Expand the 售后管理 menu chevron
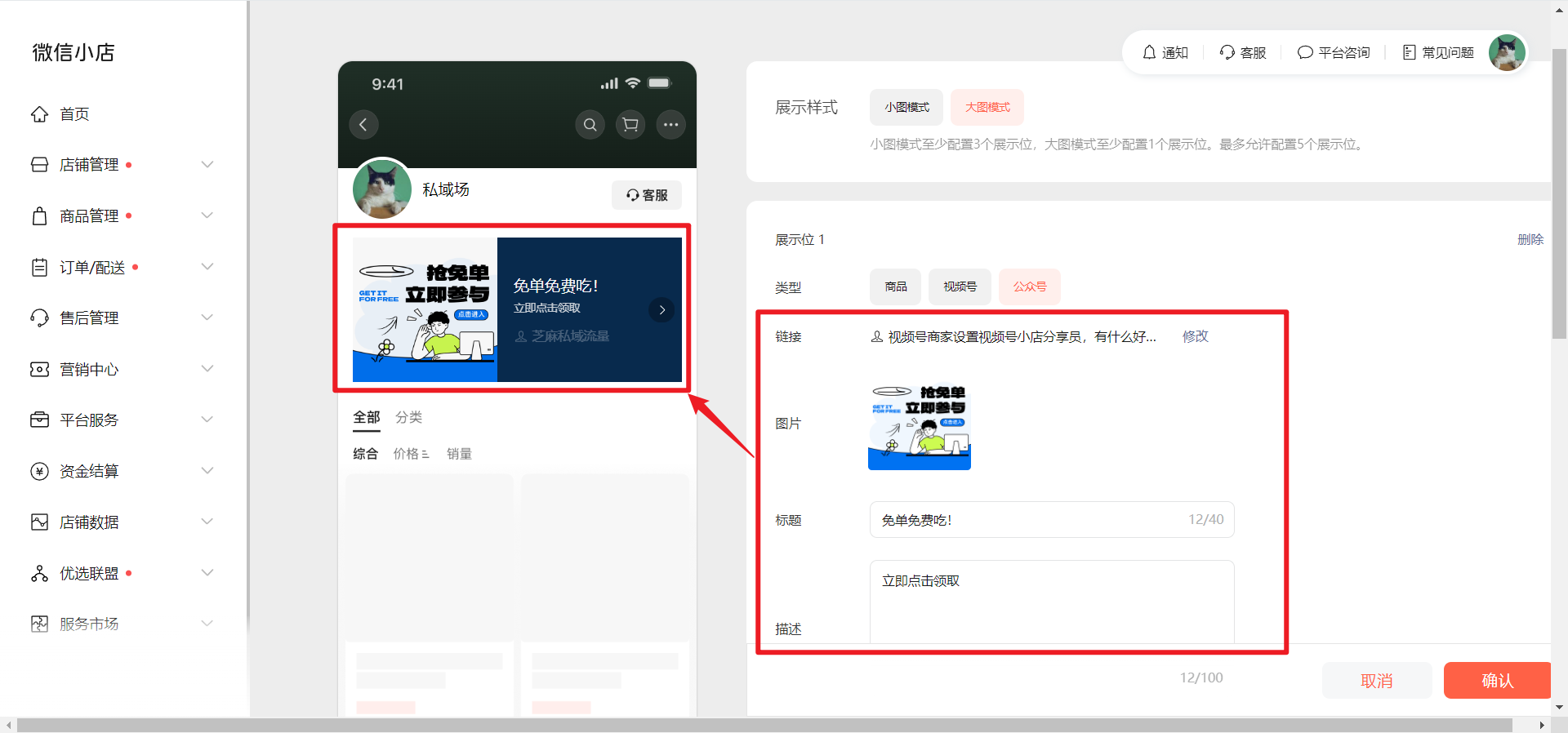 207,318
